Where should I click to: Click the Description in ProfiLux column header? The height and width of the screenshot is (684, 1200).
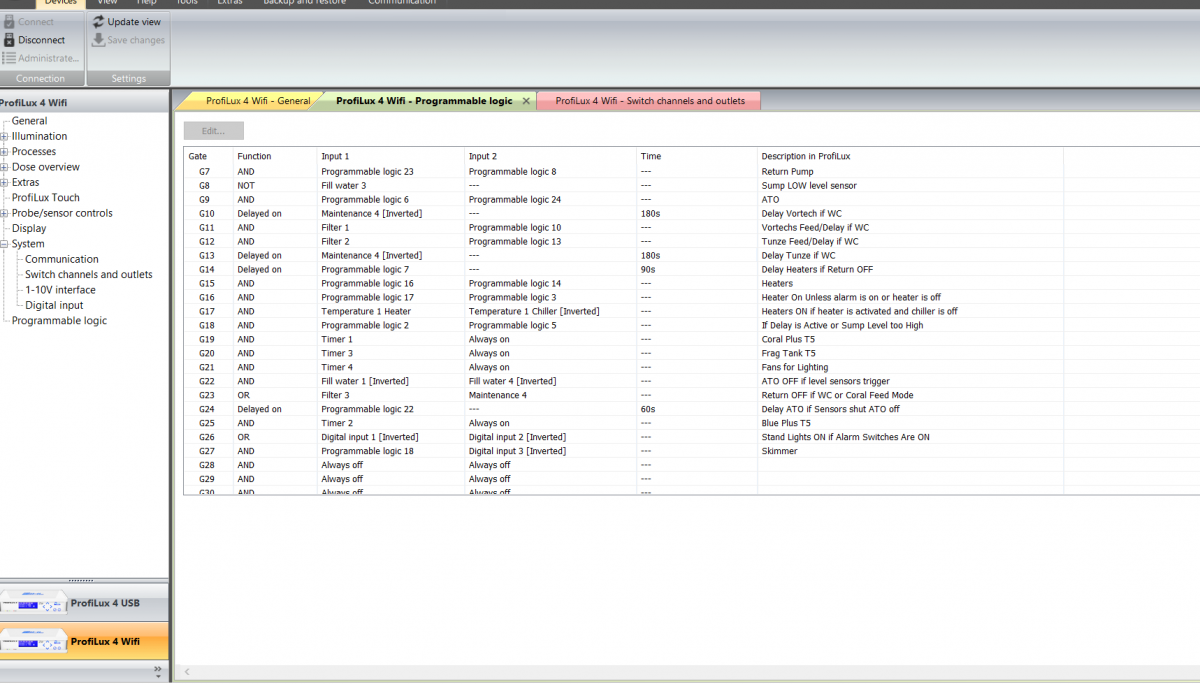click(x=806, y=156)
